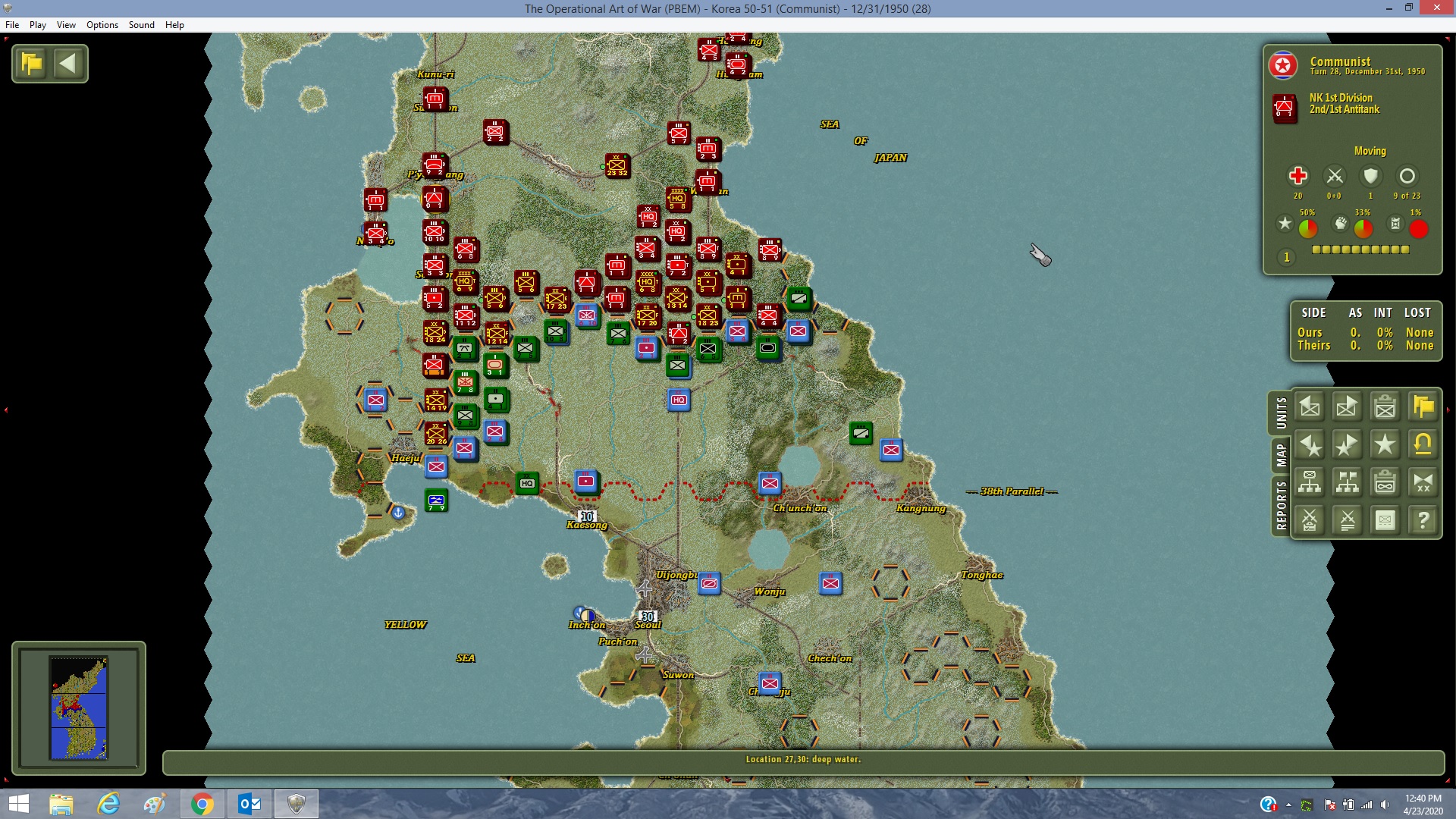
Task: Open the View menu
Action: coord(66,25)
